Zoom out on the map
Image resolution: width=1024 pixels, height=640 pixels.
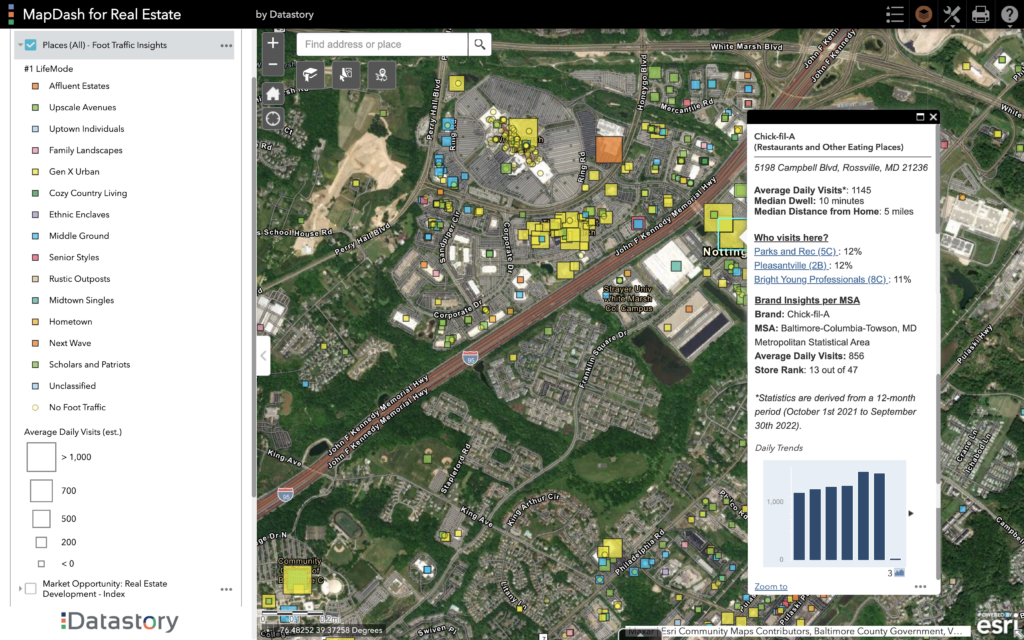[x=273, y=65]
